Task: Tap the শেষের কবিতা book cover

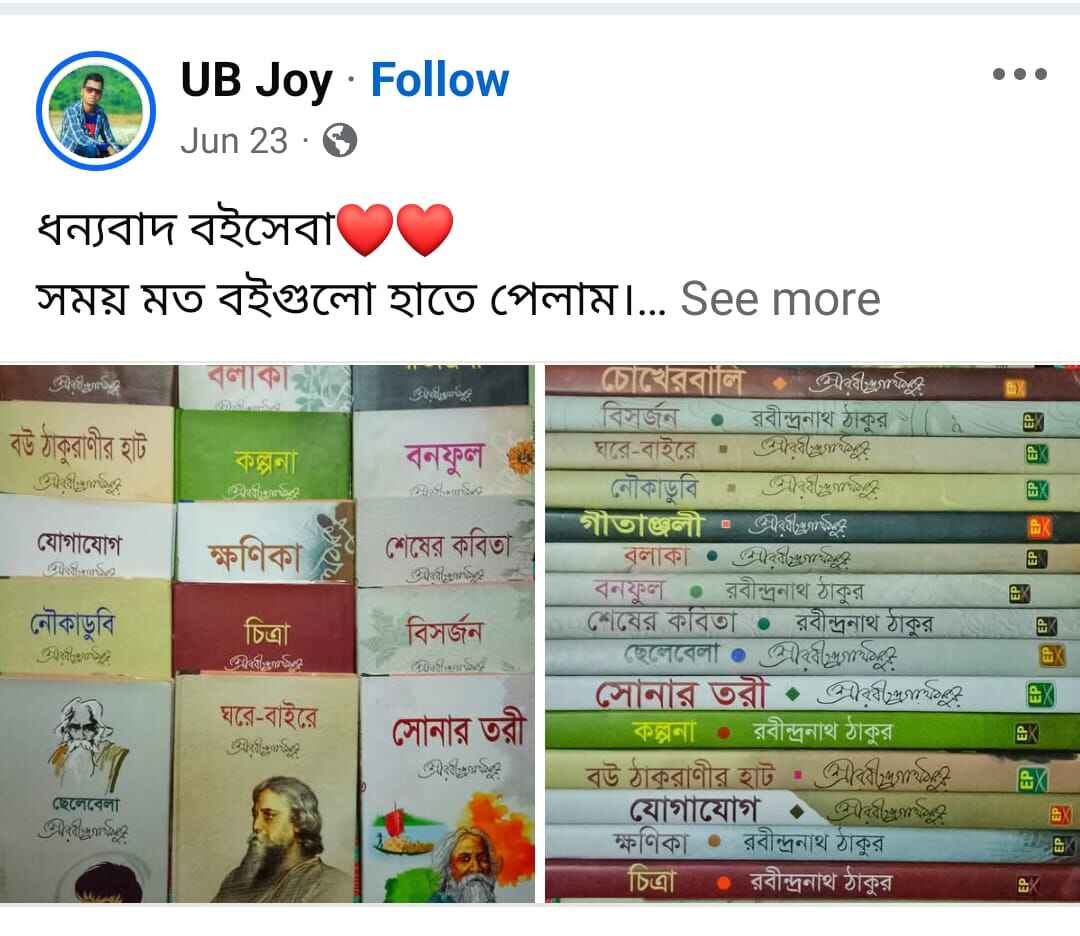Action: 445,542
